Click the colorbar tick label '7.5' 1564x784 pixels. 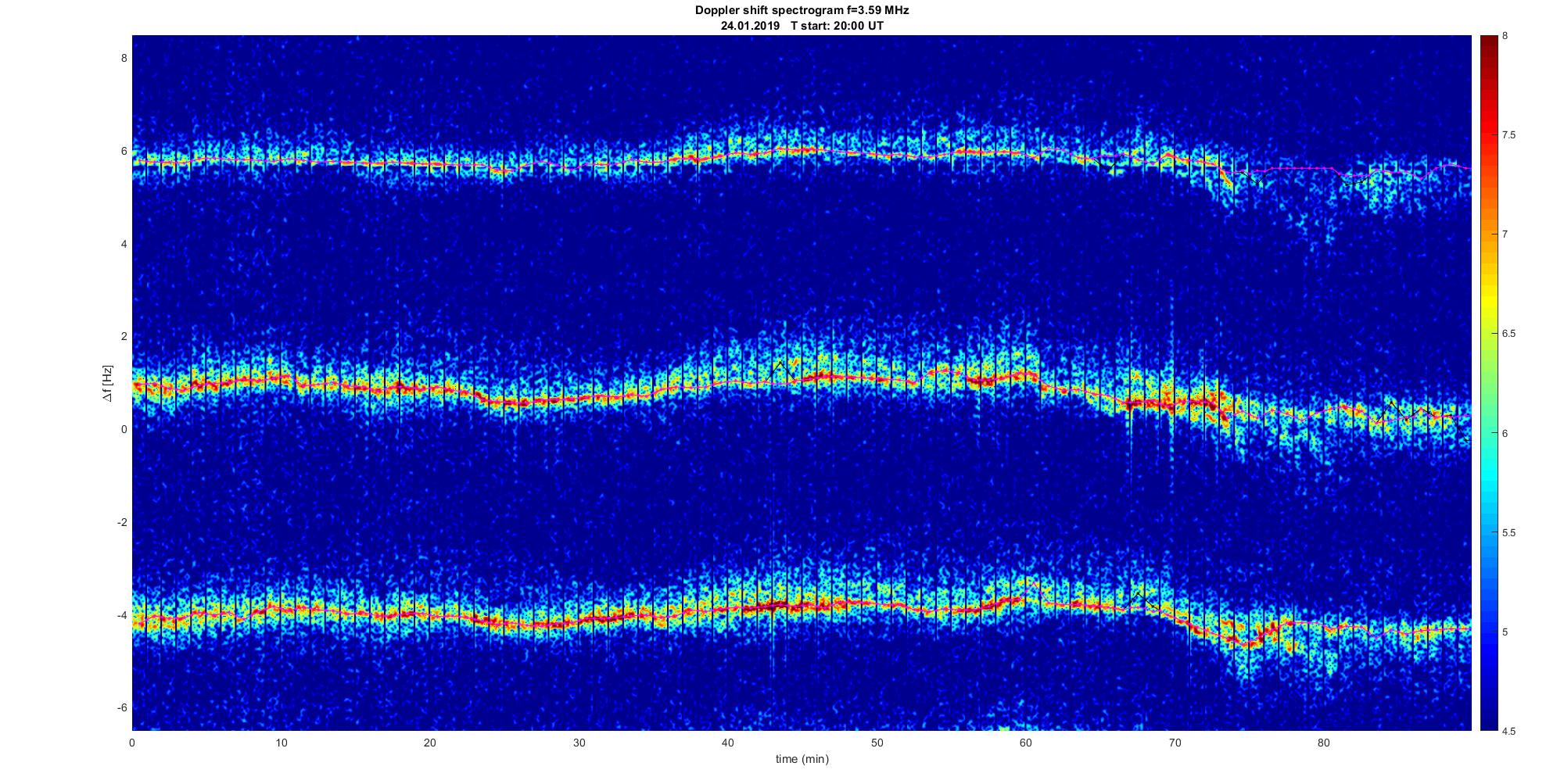(x=1508, y=135)
